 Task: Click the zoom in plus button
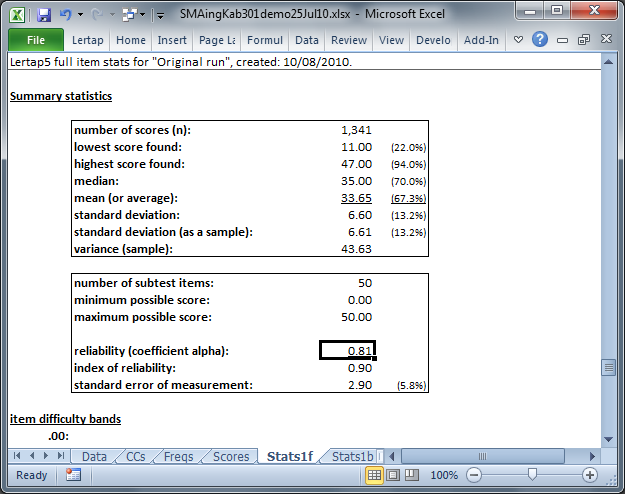click(x=590, y=475)
